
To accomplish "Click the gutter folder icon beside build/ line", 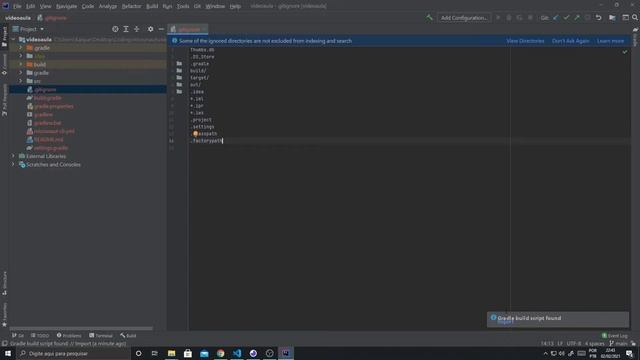I will [179, 71].
